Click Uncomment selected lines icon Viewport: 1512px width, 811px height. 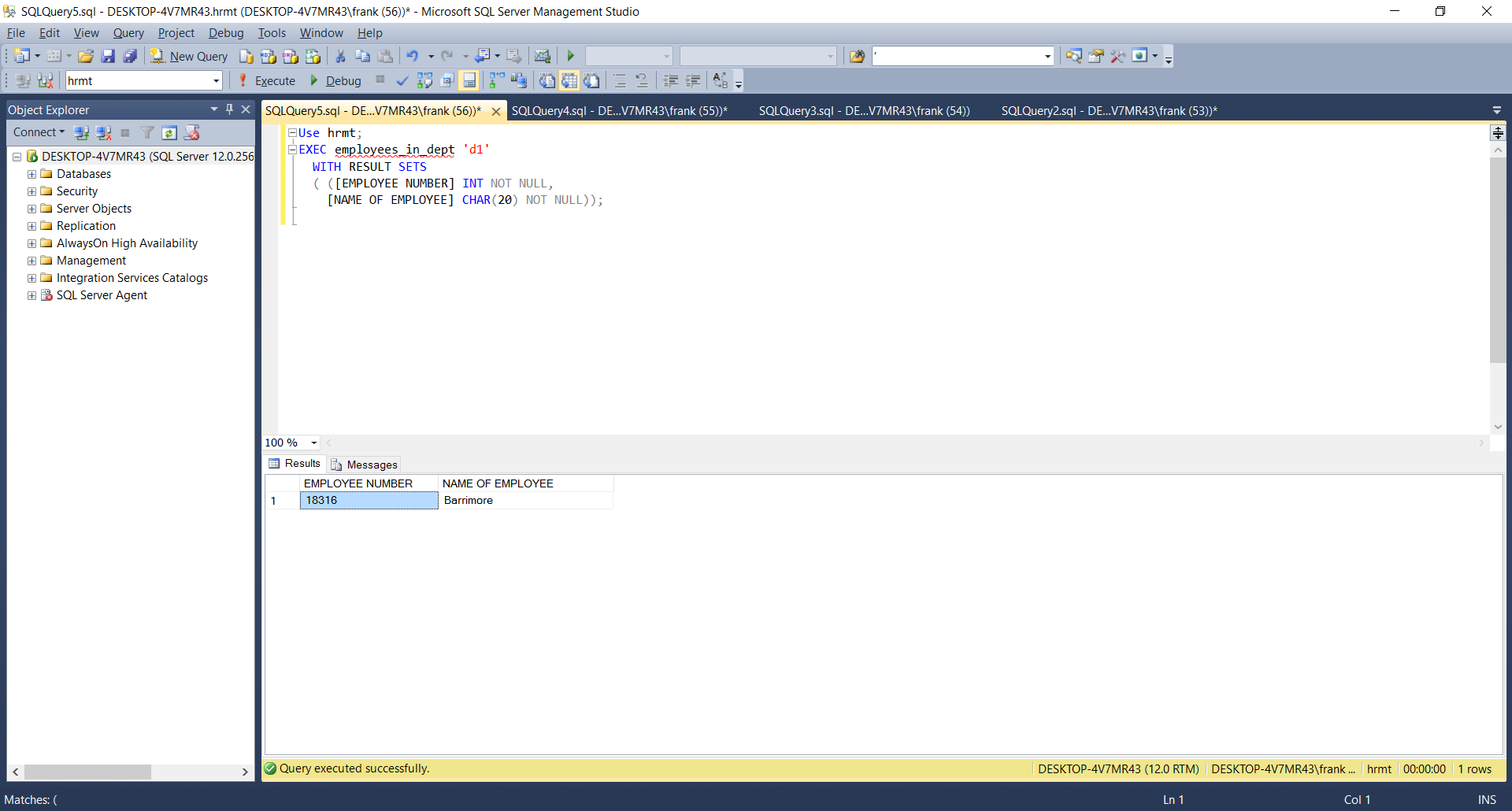click(x=642, y=80)
